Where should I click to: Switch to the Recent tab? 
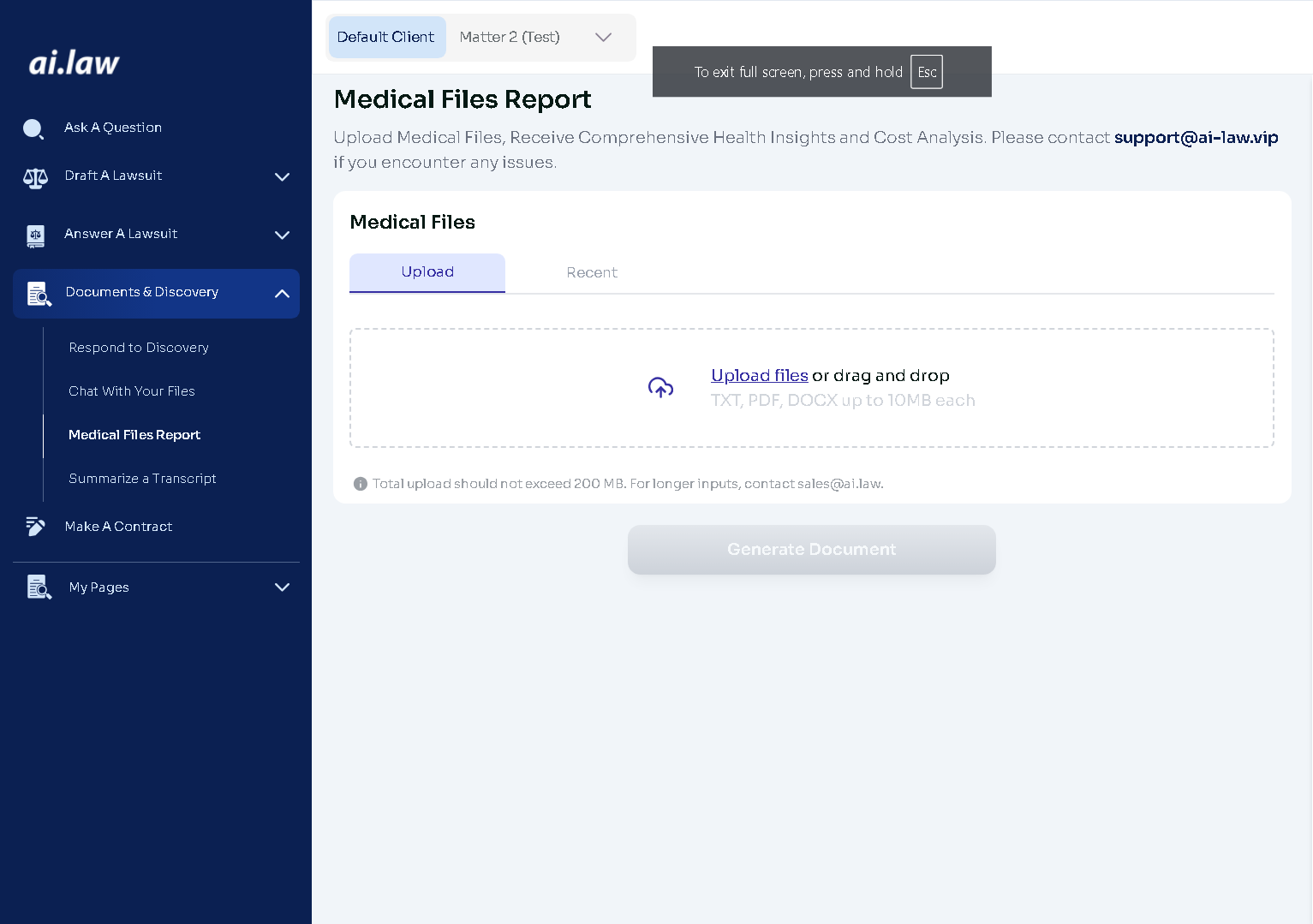[591, 272]
